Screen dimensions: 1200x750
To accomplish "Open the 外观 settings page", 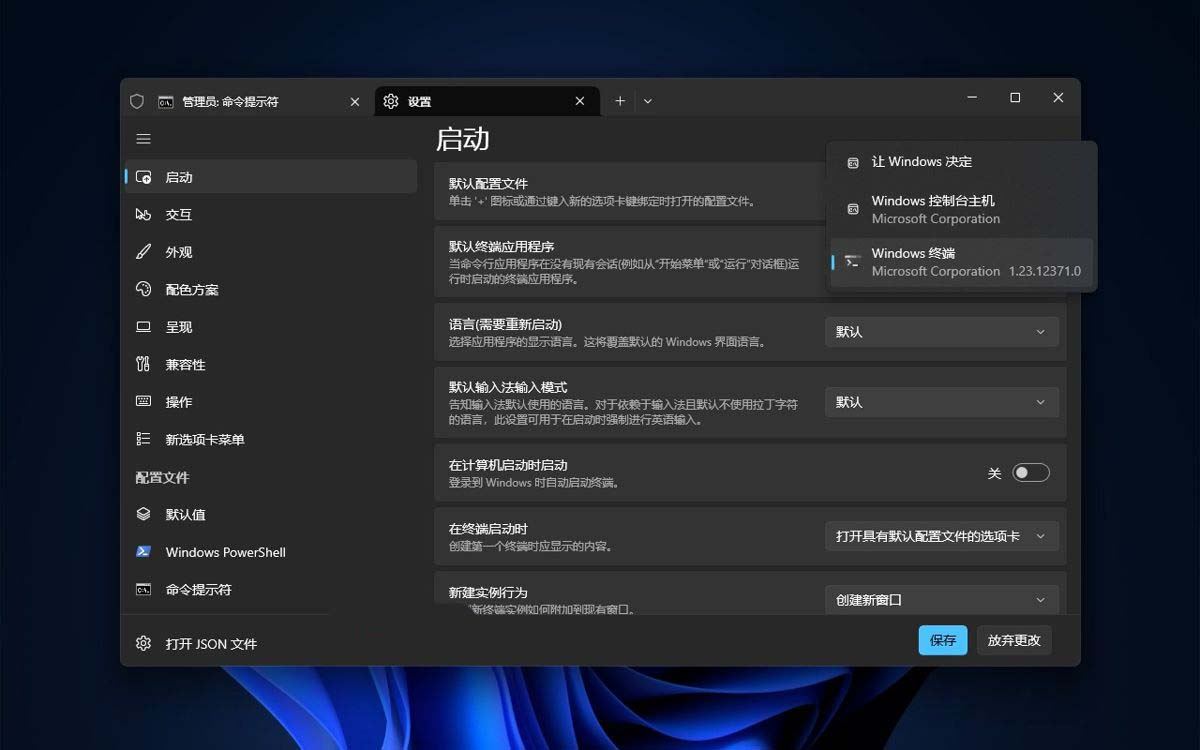I will coord(271,252).
